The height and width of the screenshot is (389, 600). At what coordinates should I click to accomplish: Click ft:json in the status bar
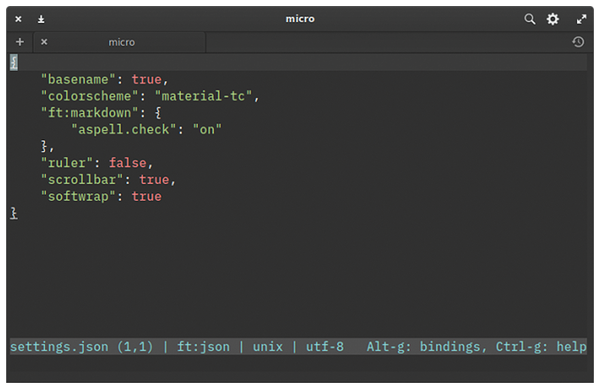click(203, 347)
